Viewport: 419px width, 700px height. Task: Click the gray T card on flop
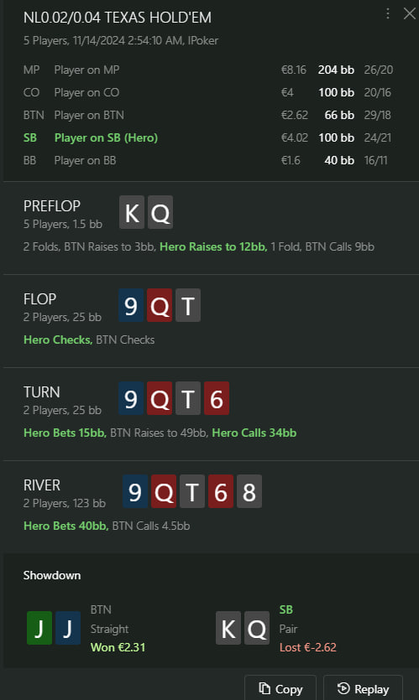point(188,305)
